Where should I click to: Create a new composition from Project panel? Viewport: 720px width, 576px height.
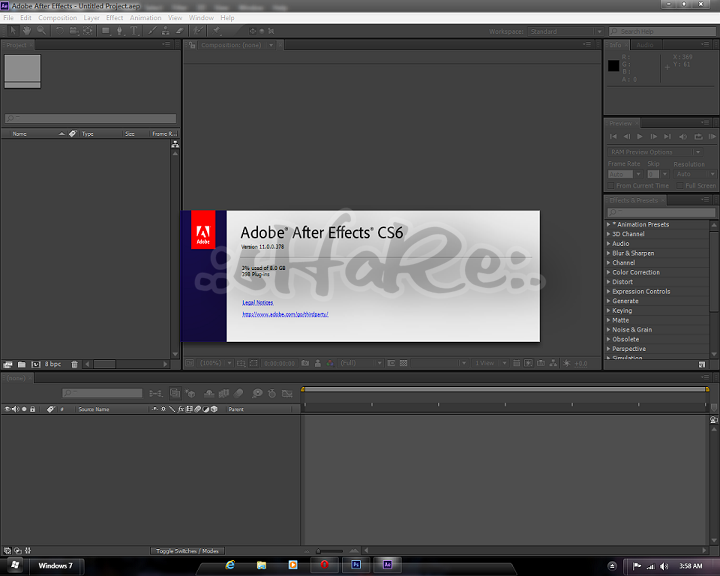click(36, 364)
